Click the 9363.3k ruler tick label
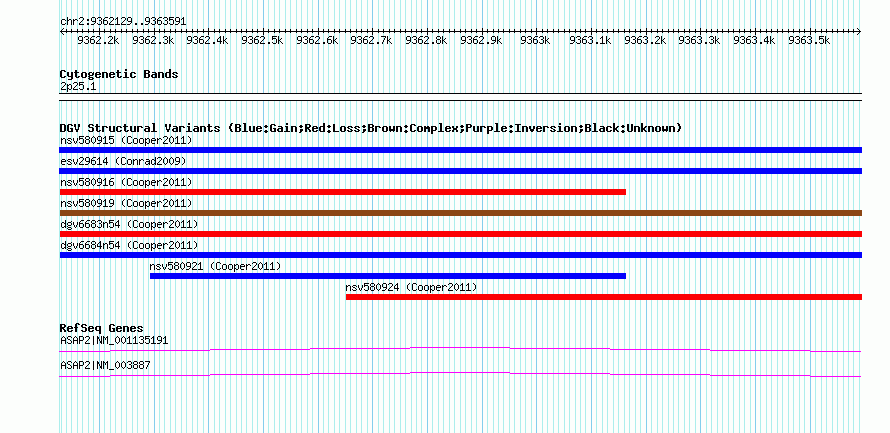Image resolution: width=890 pixels, height=433 pixels. tap(699, 40)
